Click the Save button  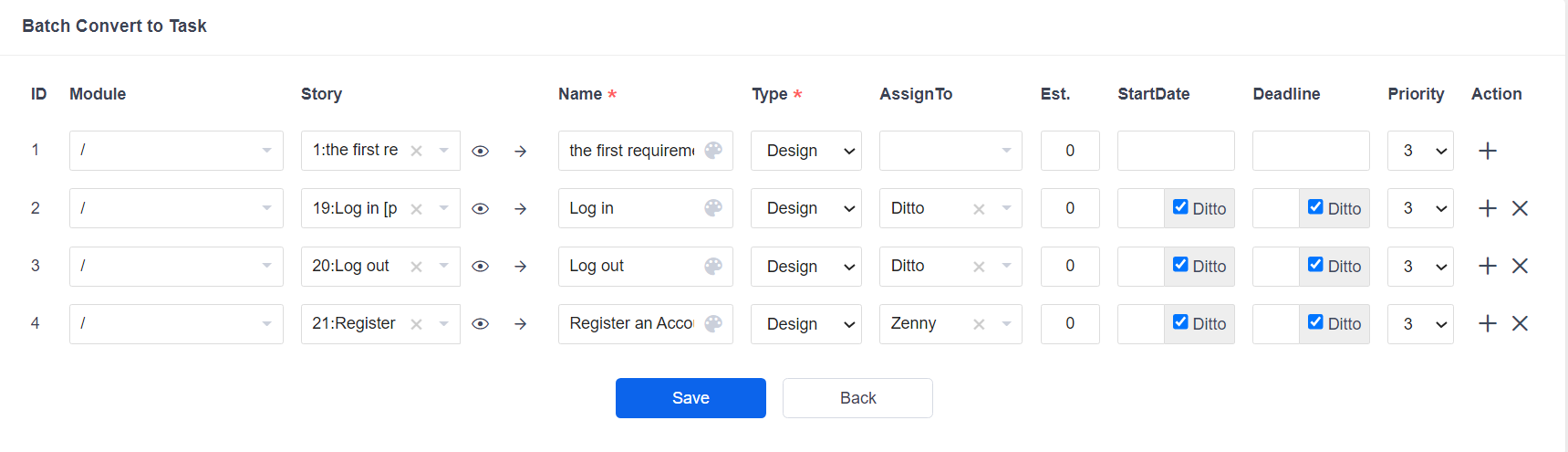pyautogui.click(x=691, y=398)
